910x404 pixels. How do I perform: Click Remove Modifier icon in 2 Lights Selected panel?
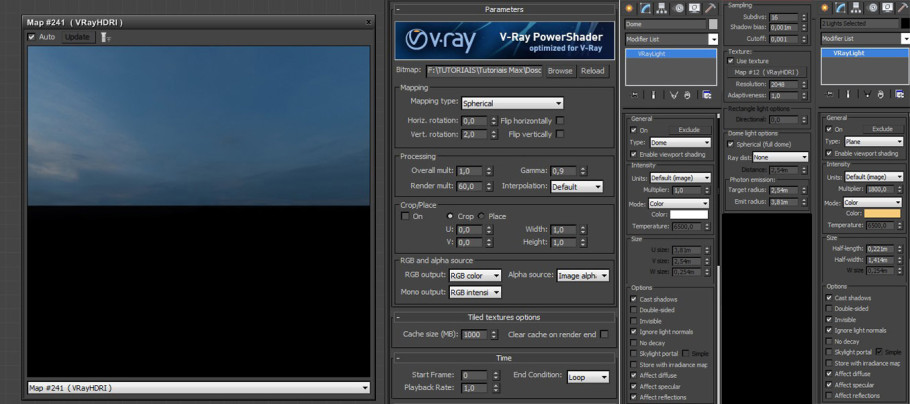point(881,93)
